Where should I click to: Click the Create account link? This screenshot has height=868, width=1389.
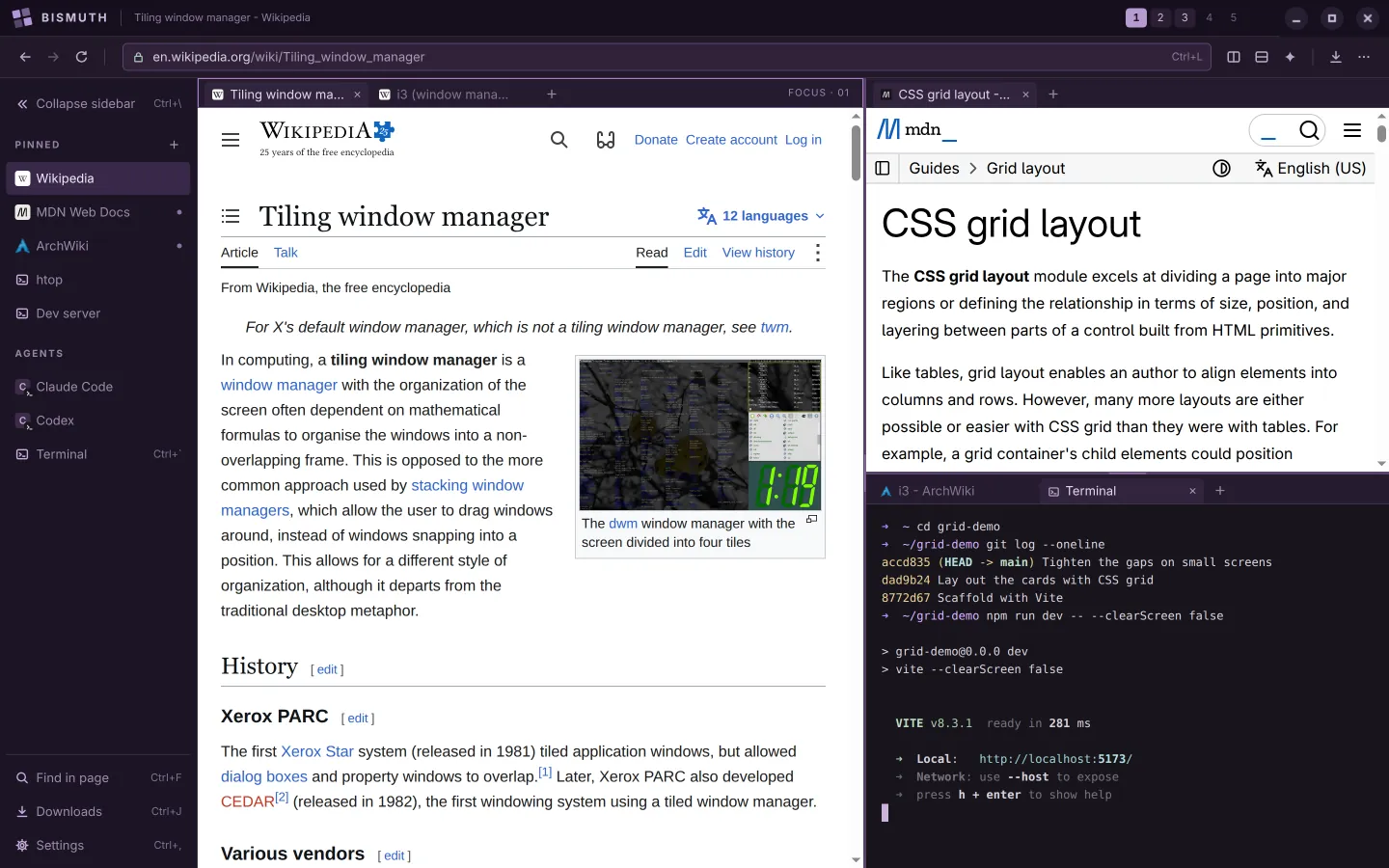[x=731, y=140]
